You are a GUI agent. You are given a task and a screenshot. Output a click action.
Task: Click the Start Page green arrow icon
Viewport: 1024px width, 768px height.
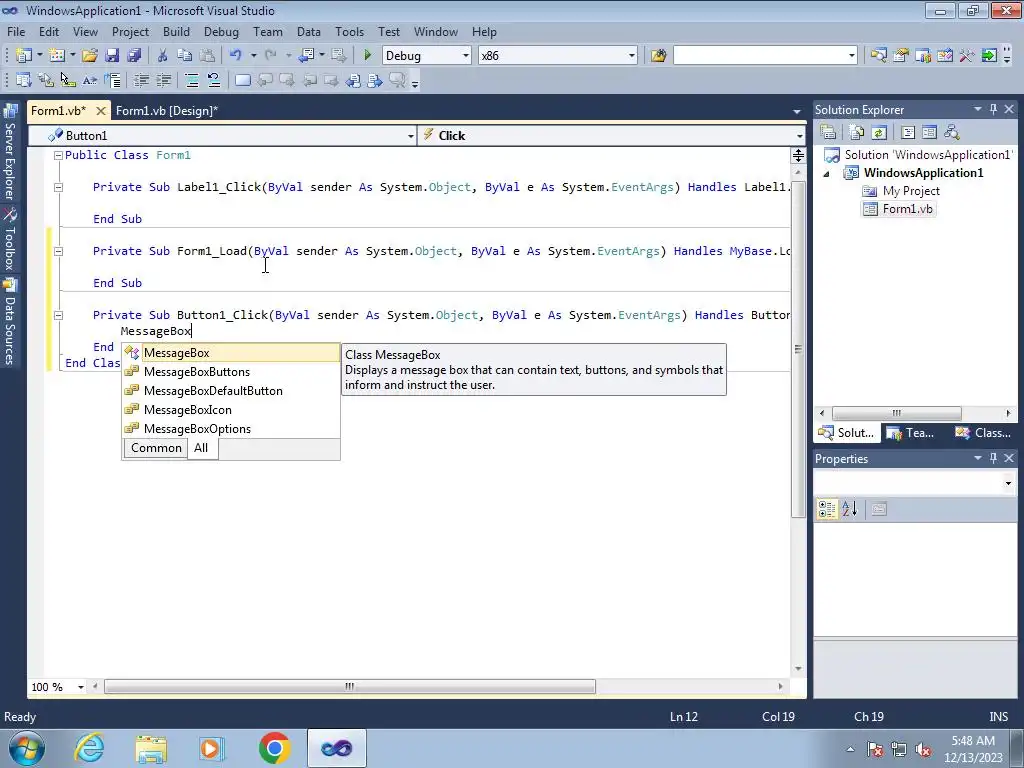click(989, 56)
